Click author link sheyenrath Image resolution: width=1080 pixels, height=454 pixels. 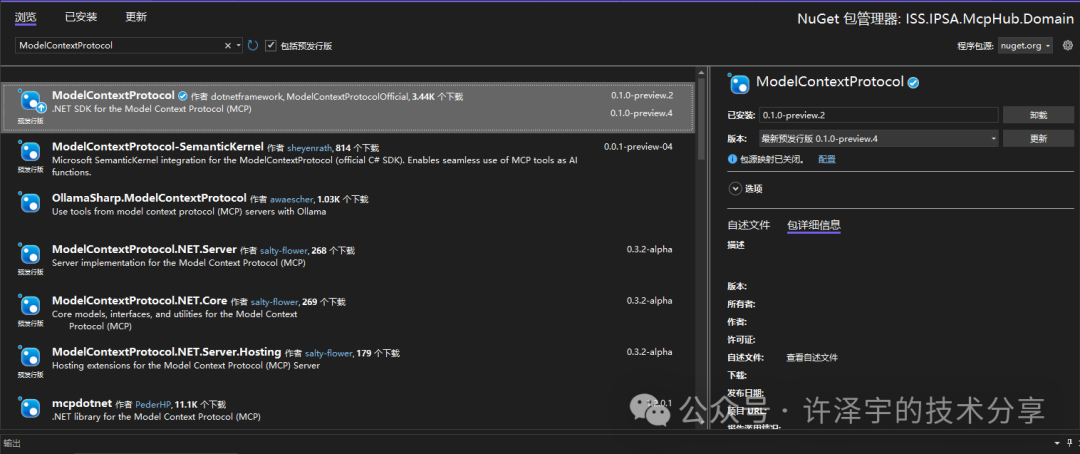pyautogui.click(x=310, y=147)
